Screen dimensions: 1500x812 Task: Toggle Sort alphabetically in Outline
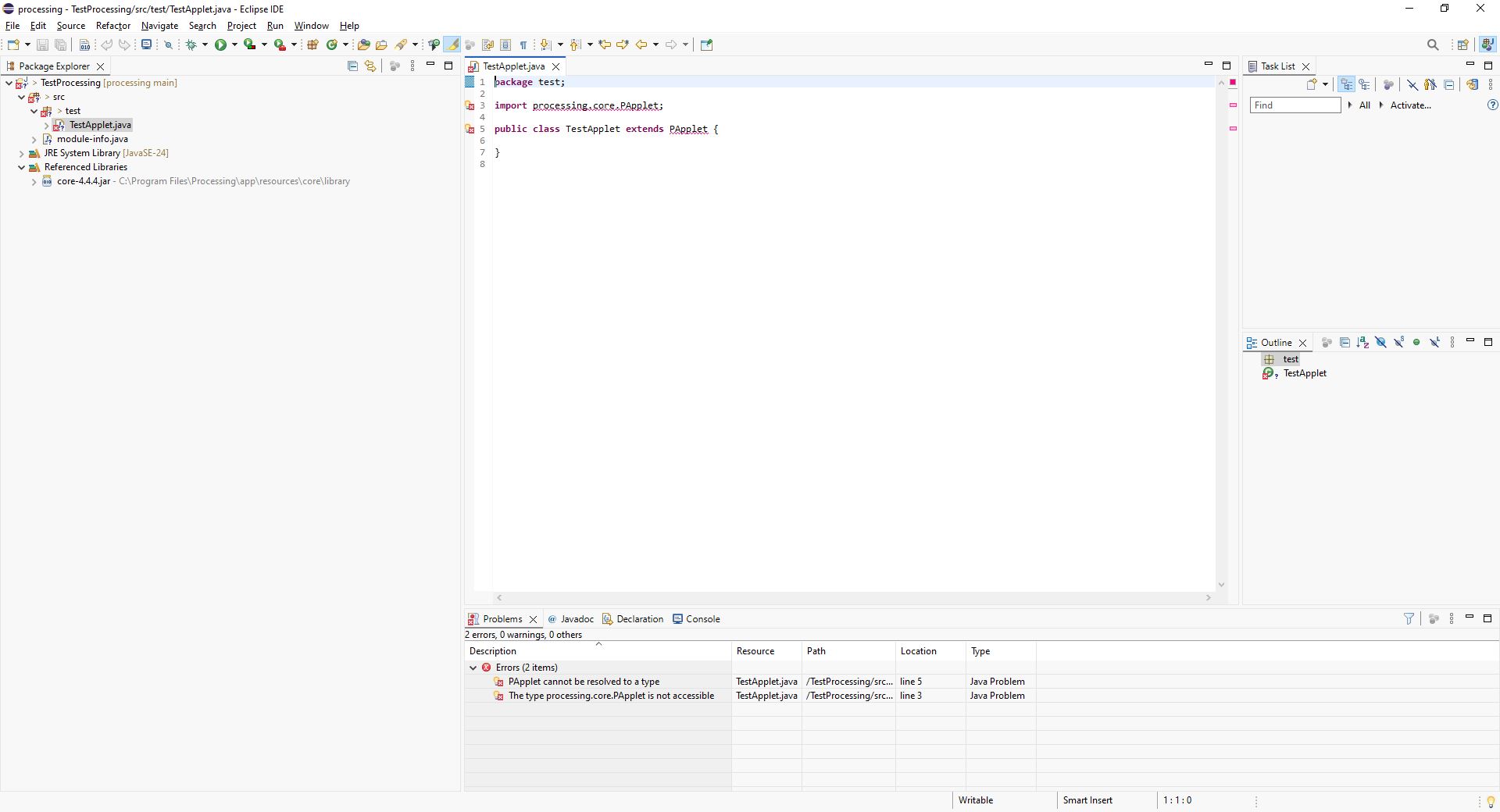point(1362,342)
